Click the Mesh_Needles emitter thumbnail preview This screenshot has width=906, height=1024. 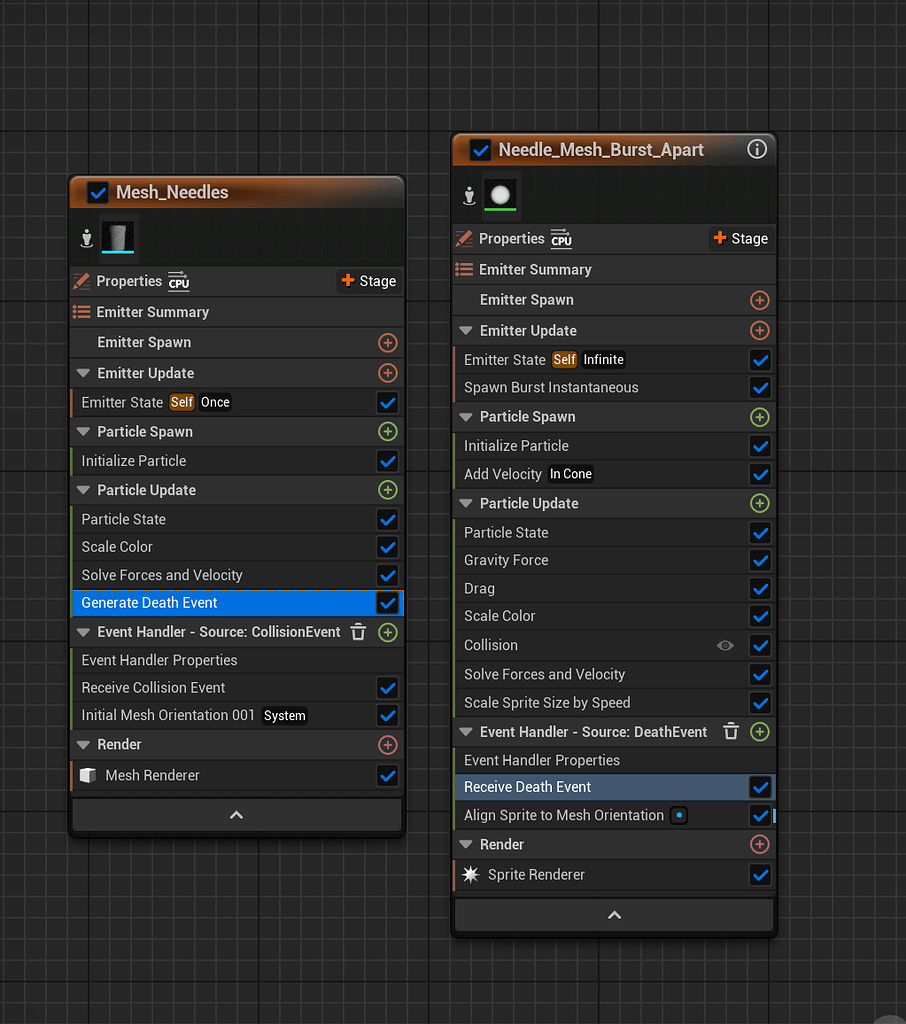pos(118,238)
